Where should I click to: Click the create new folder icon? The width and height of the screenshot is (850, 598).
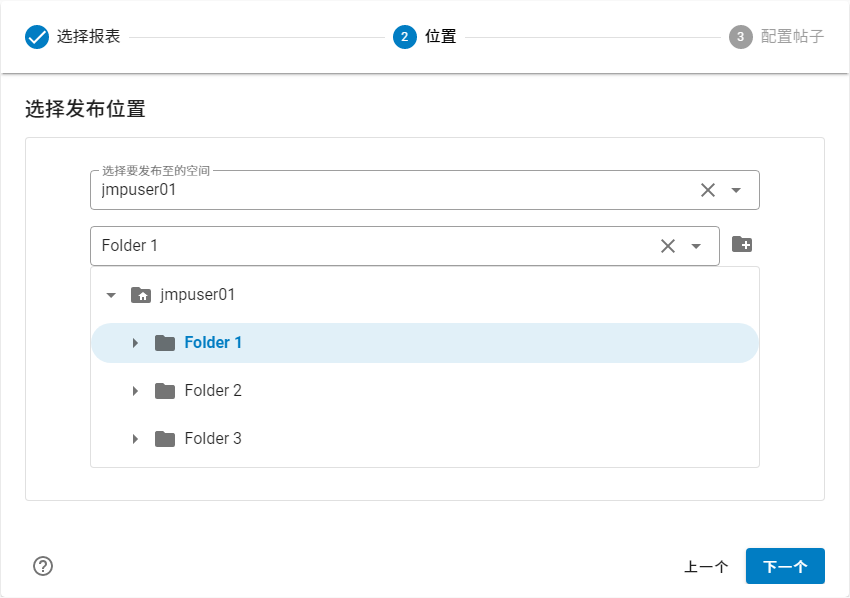(741, 242)
